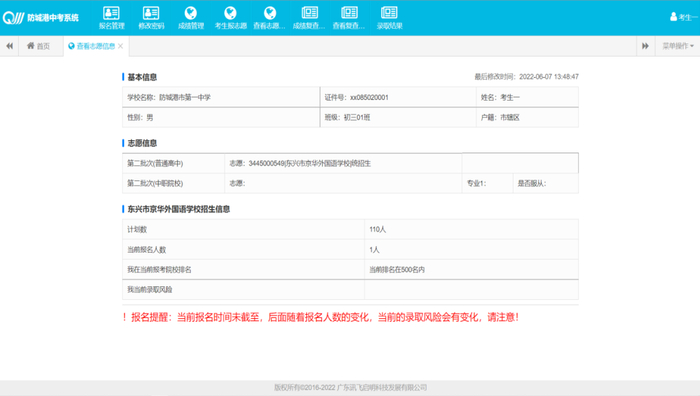Select the 性别 男 cell
Image resolution: width=700 pixels, height=396 pixels.
point(221,117)
